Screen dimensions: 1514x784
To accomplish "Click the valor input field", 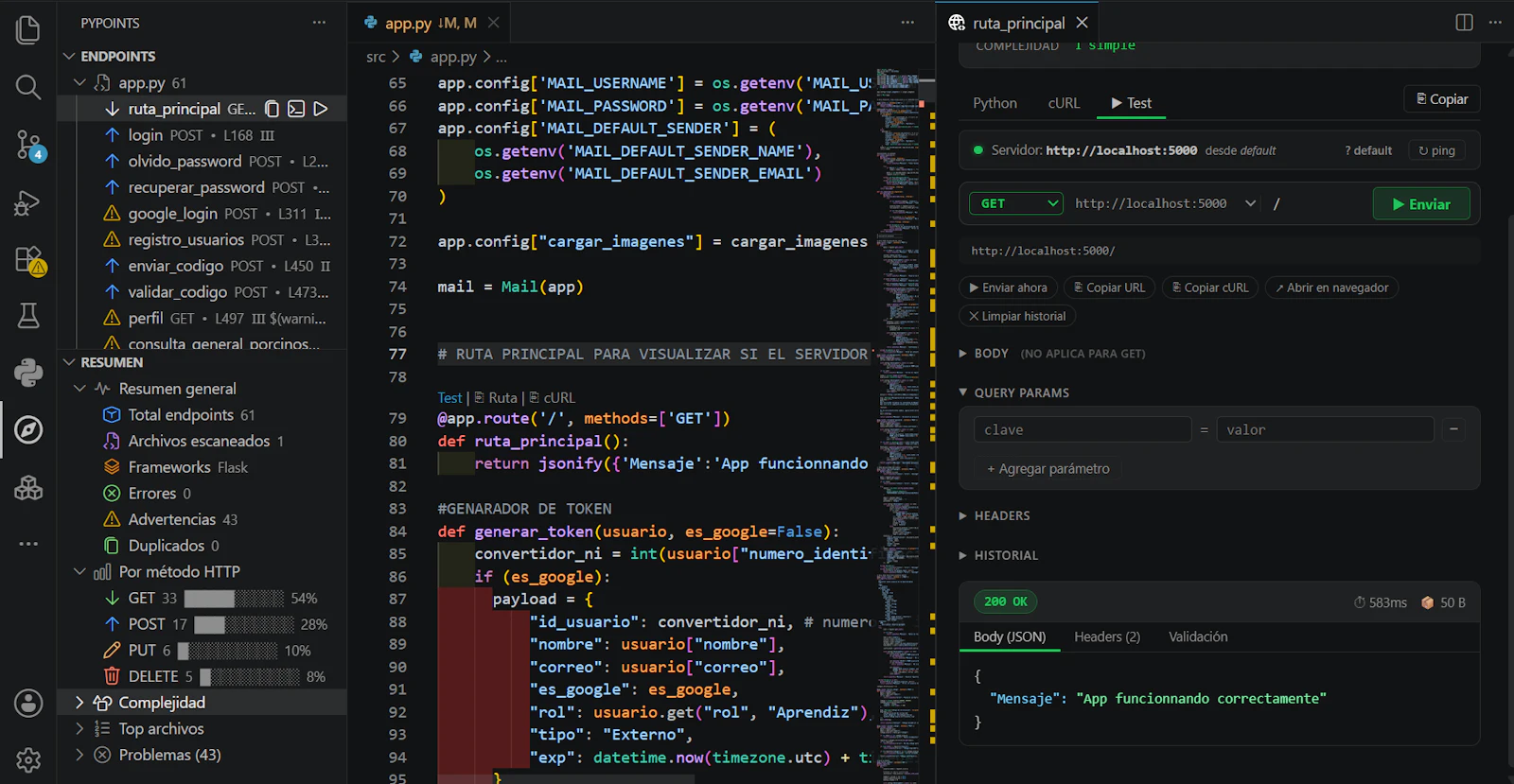I will pyautogui.click(x=1325, y=429).
